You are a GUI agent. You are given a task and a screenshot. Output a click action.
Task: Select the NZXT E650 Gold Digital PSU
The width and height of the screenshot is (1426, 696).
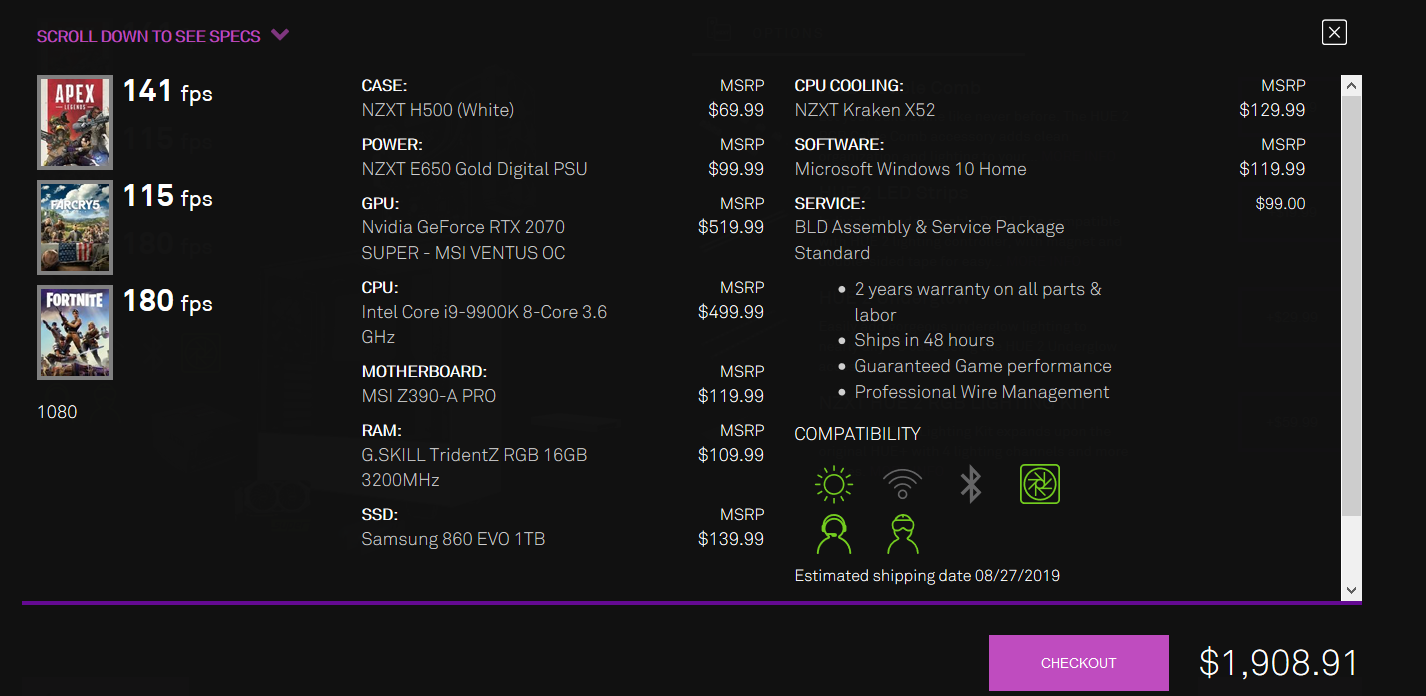coord(475,169)
